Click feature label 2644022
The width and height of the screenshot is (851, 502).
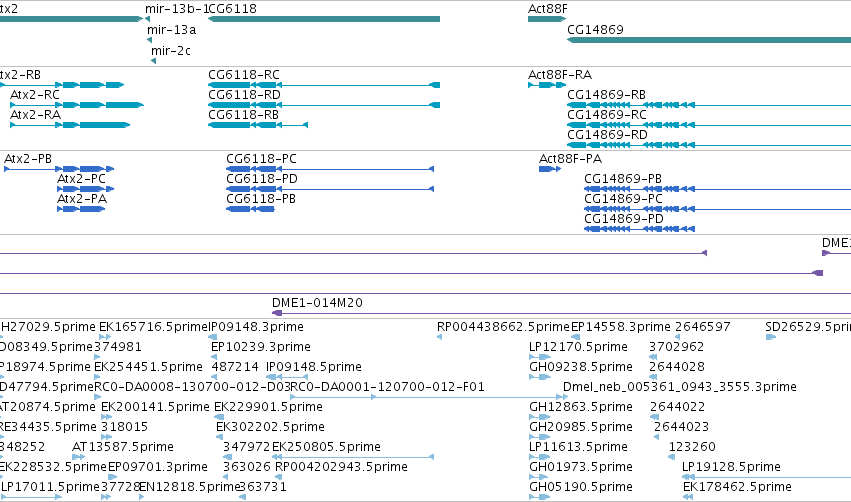click(x=677, y=408)
